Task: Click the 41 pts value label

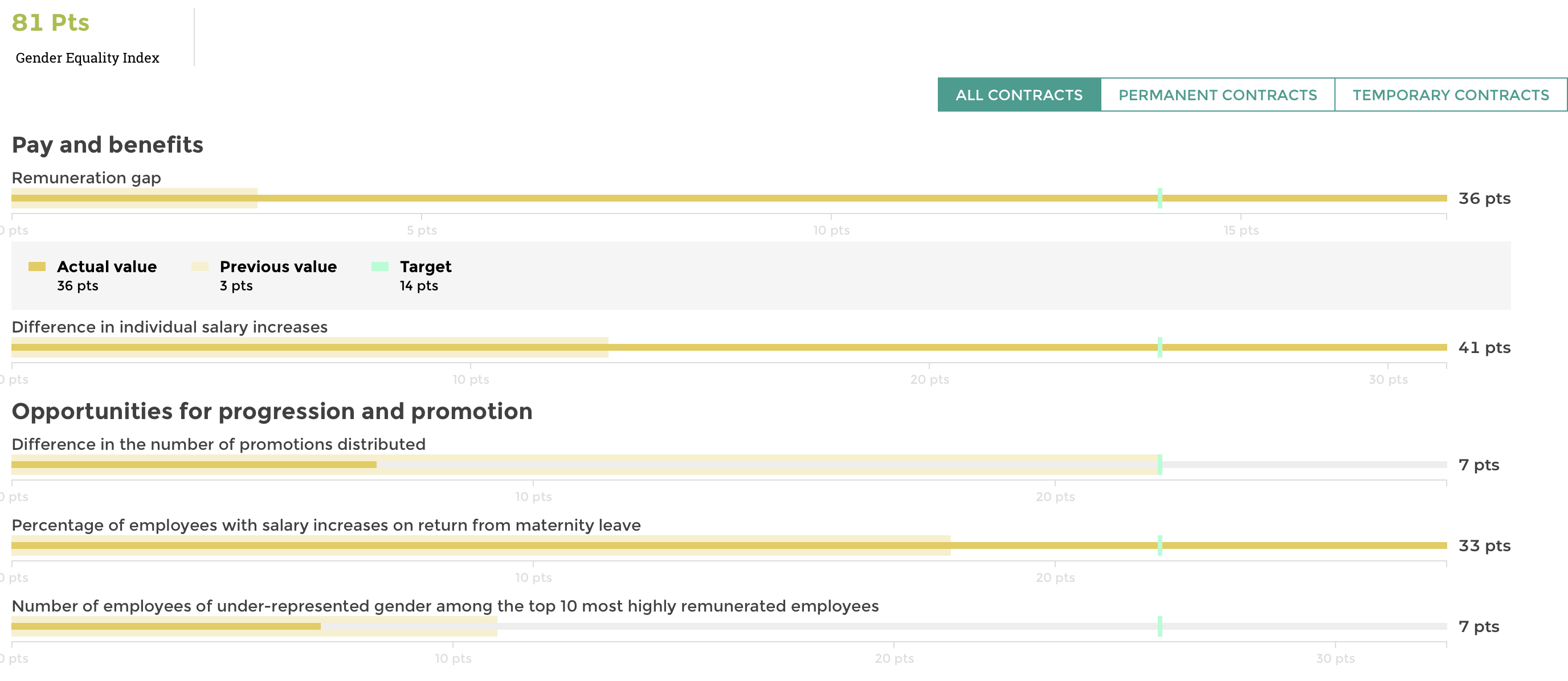Action: (1484, 348)
